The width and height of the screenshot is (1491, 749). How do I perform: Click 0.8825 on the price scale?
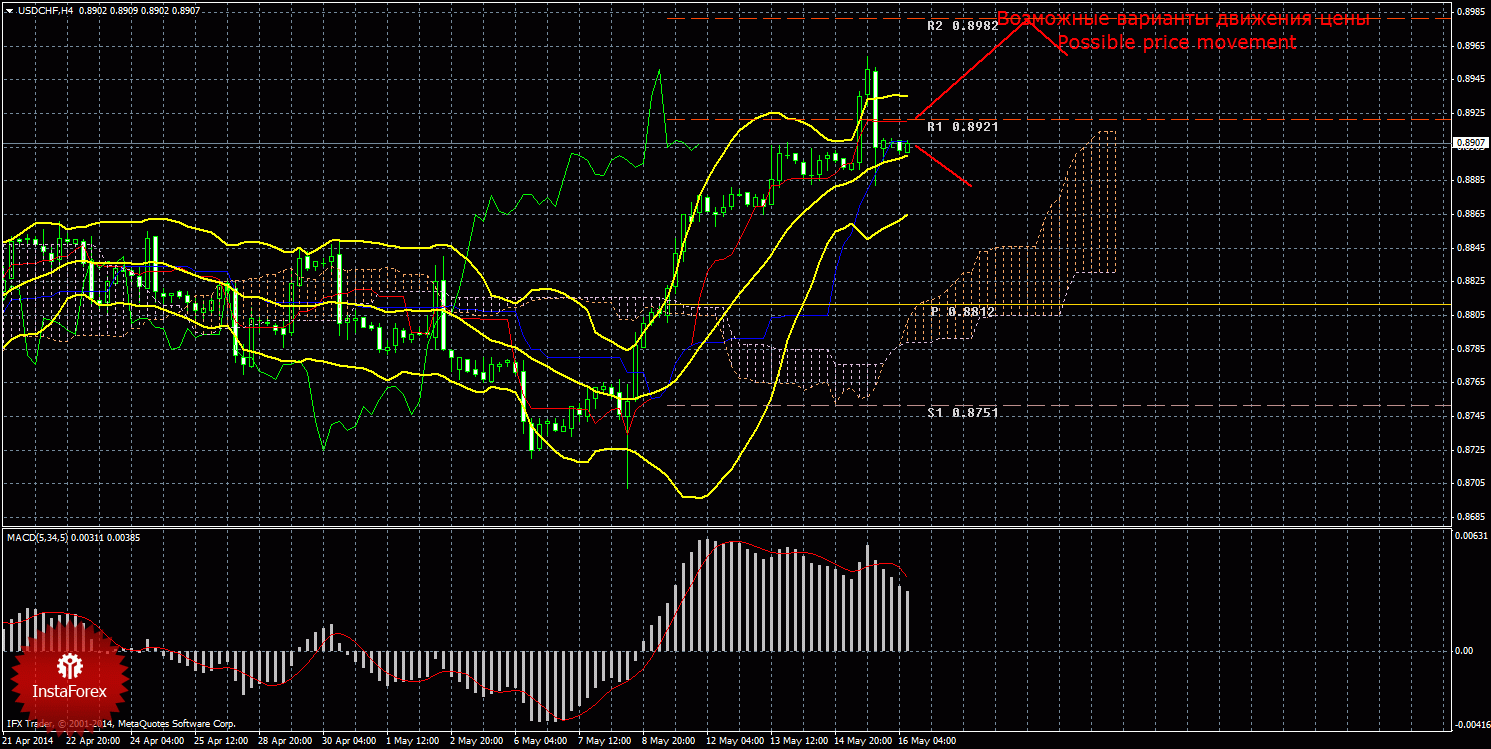click(x=1469, y=281)
